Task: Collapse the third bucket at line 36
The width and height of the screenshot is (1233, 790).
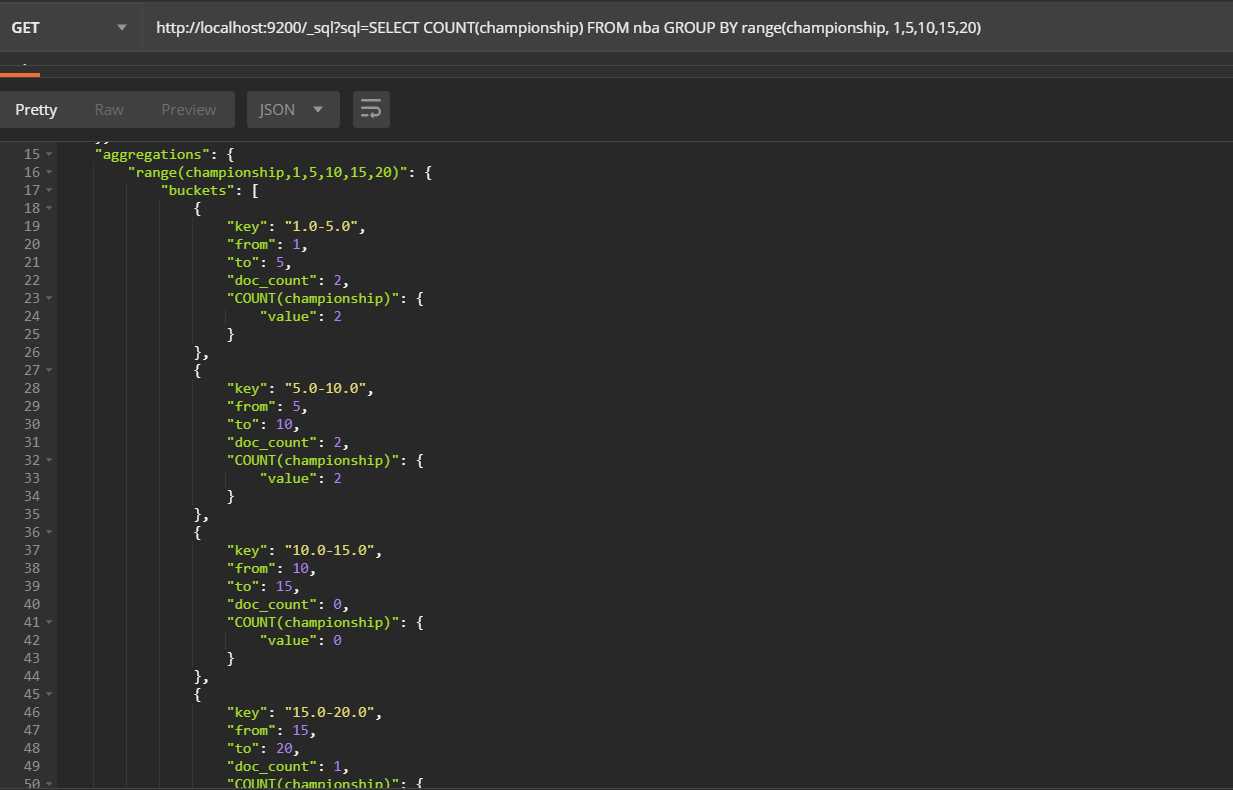Action: 49,532
